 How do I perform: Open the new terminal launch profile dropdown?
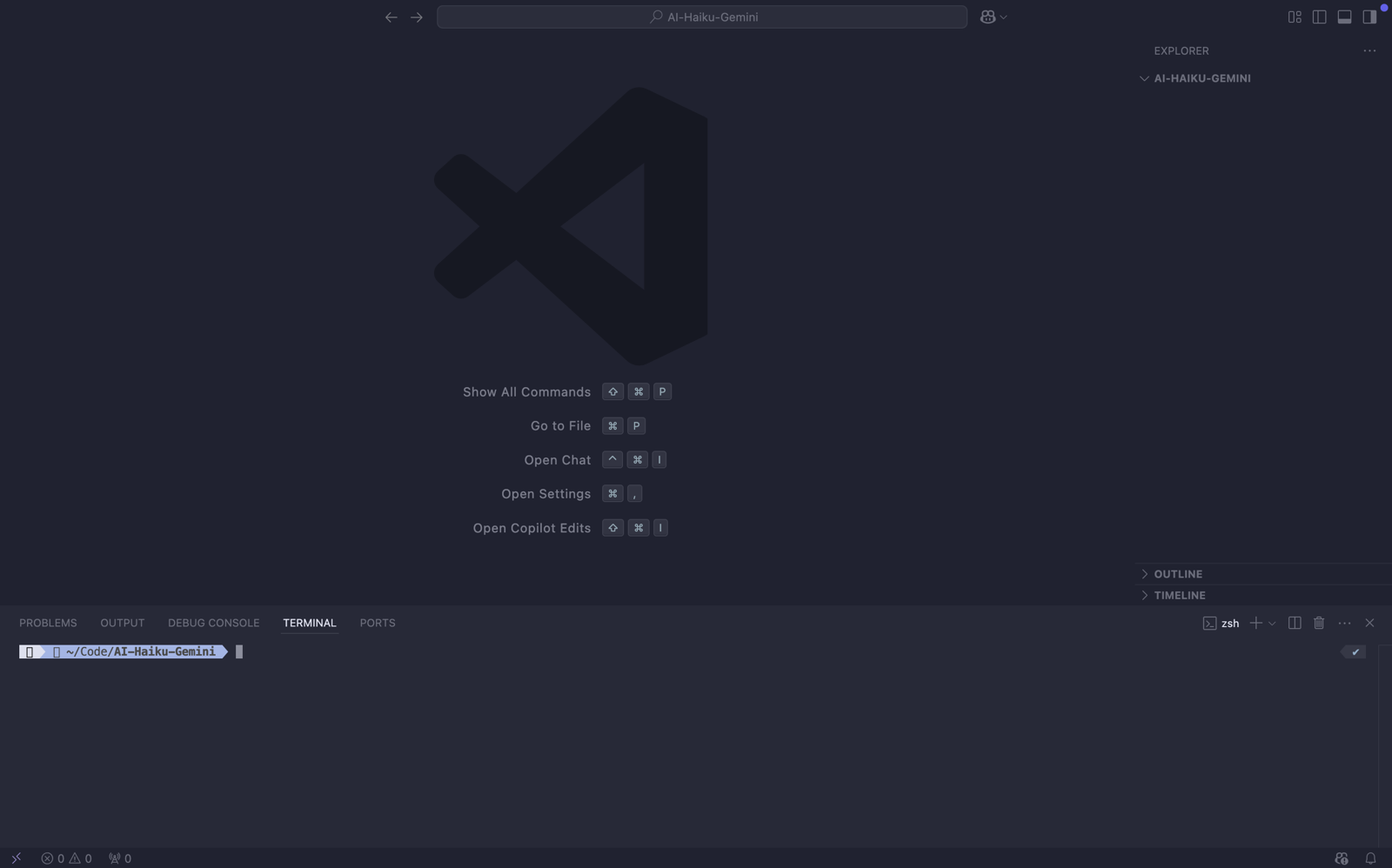point(1272,624)
